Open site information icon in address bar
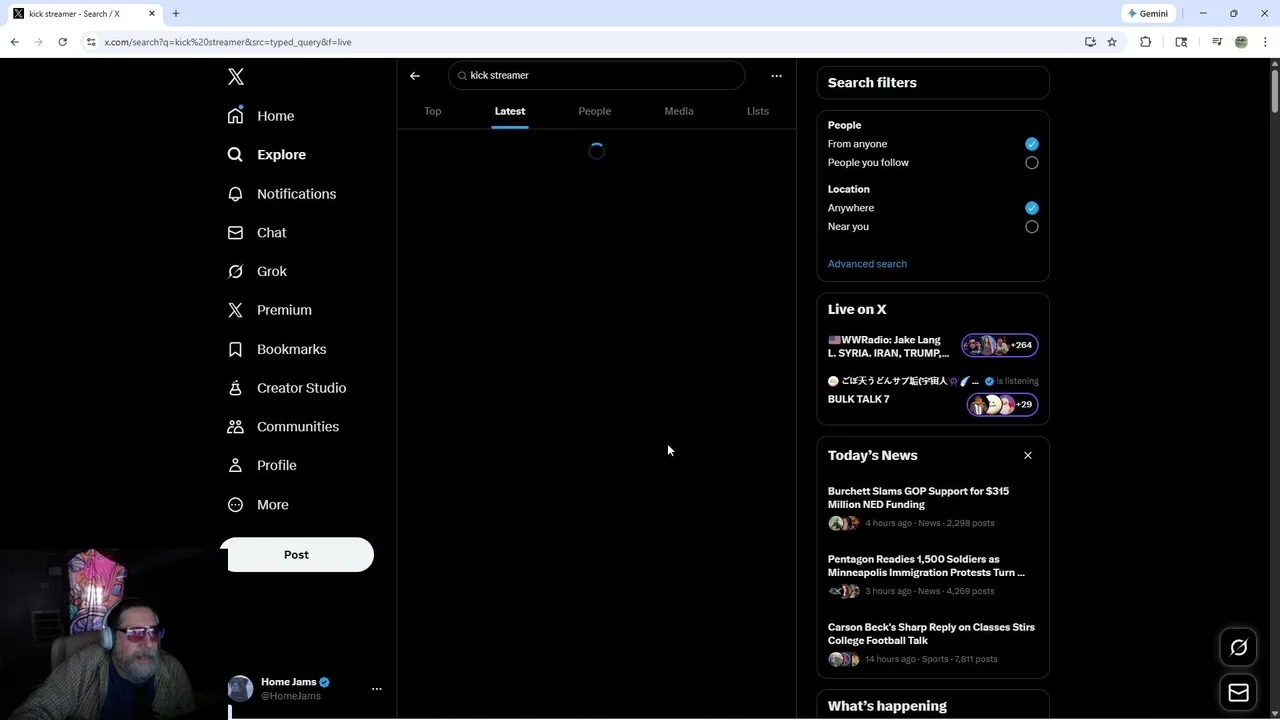The image size is (1280, 720). (x=91, y=42)
